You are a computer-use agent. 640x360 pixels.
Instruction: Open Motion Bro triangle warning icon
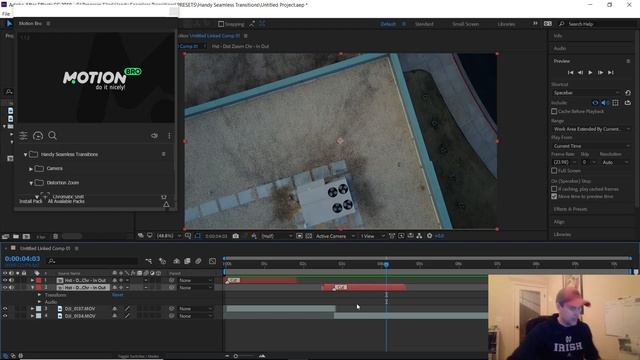pyautogui.click(x=166, y=204)
